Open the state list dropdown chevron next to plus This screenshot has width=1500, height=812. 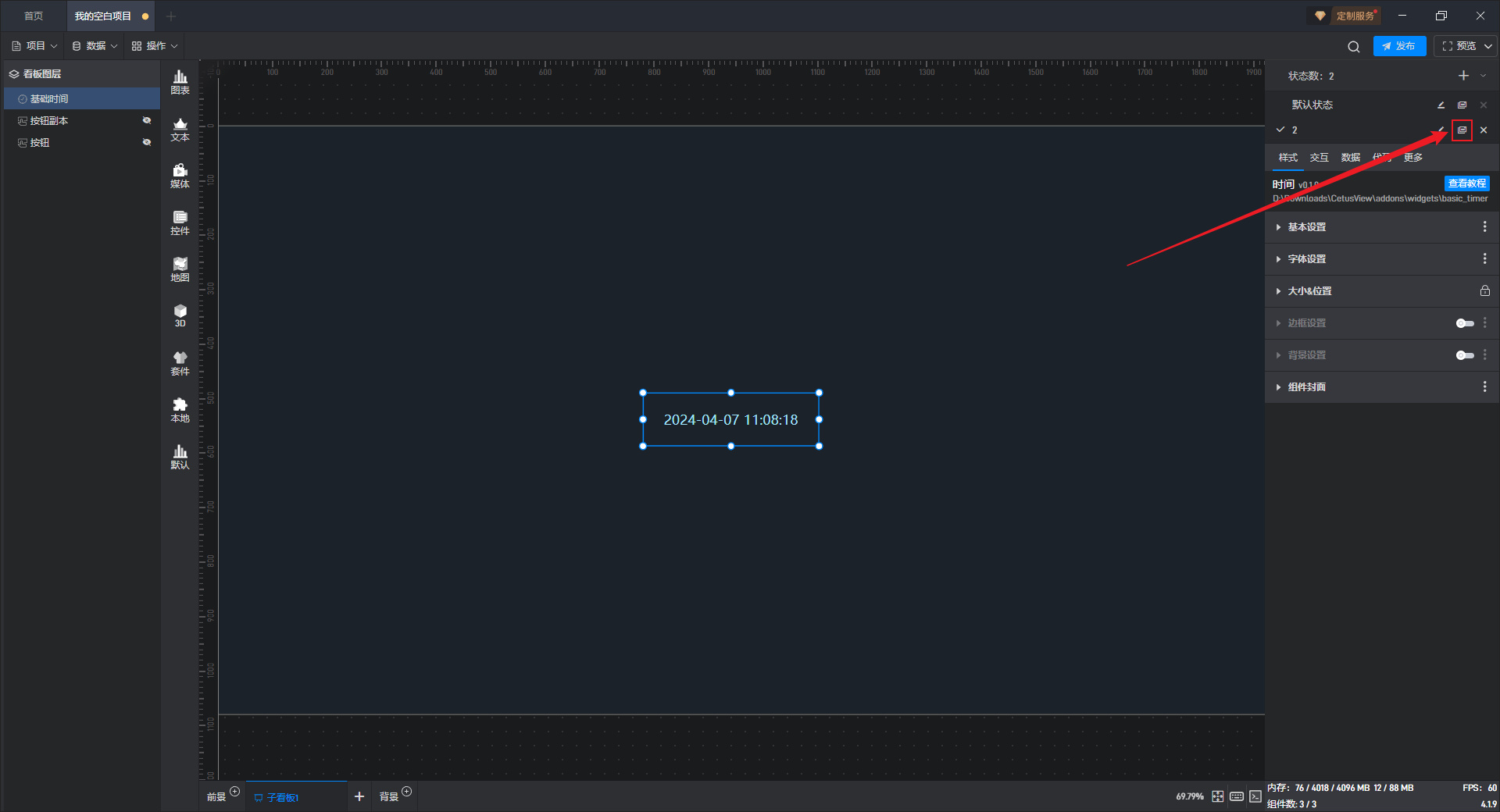[x=1484, y=76]
